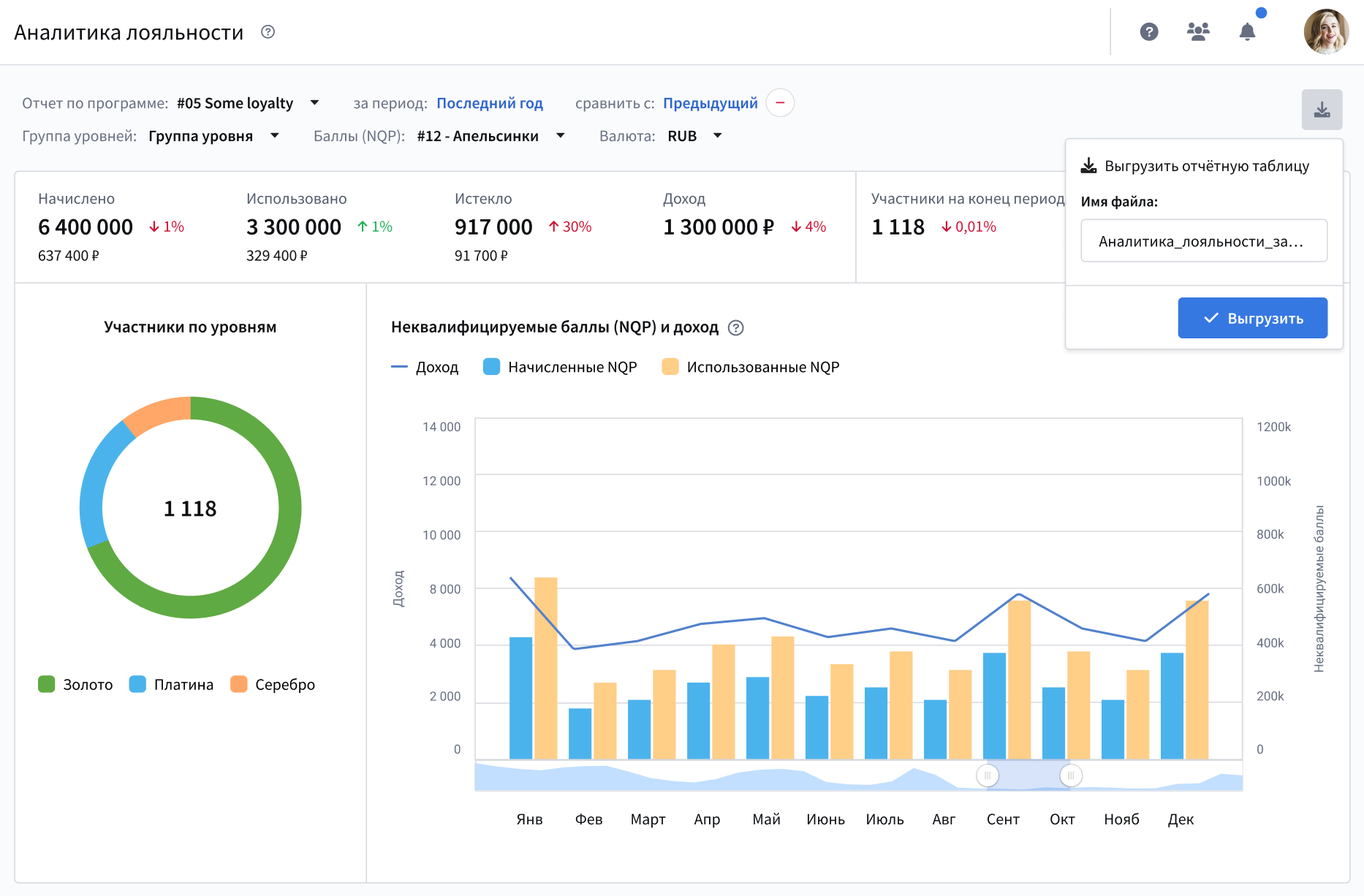Click help icon beside NQP chart title

coord(736,327)
